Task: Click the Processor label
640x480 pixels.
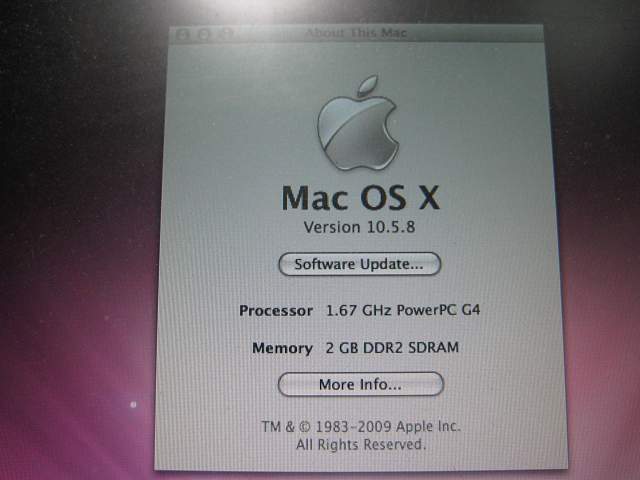Action: pyautogui.click(x=276, y=311)
